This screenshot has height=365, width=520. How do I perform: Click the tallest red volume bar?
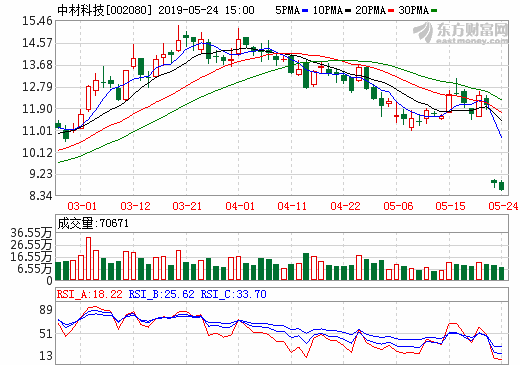coord(88,259)
